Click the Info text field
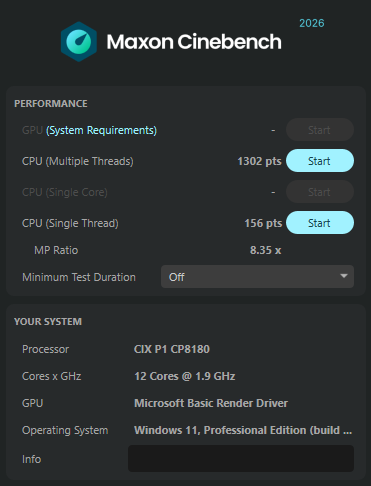This screenshot has height=486, width=371. 241,458
